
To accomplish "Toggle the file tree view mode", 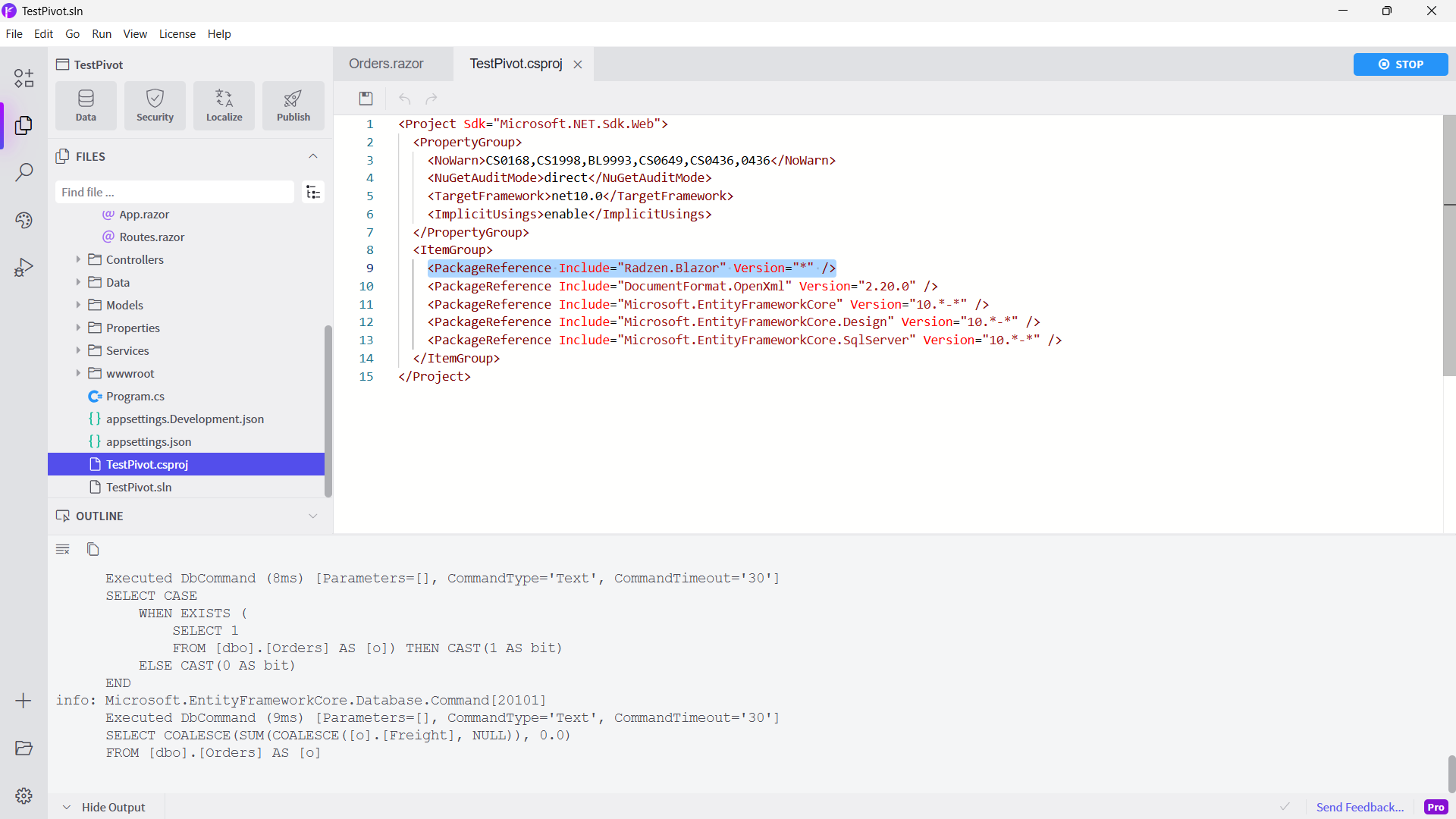I will point(312,193).
